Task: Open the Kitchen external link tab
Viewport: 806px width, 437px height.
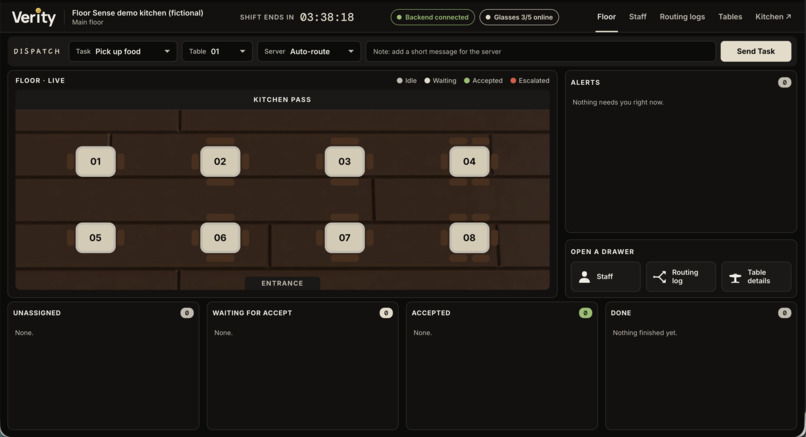Action: point(773,17)
